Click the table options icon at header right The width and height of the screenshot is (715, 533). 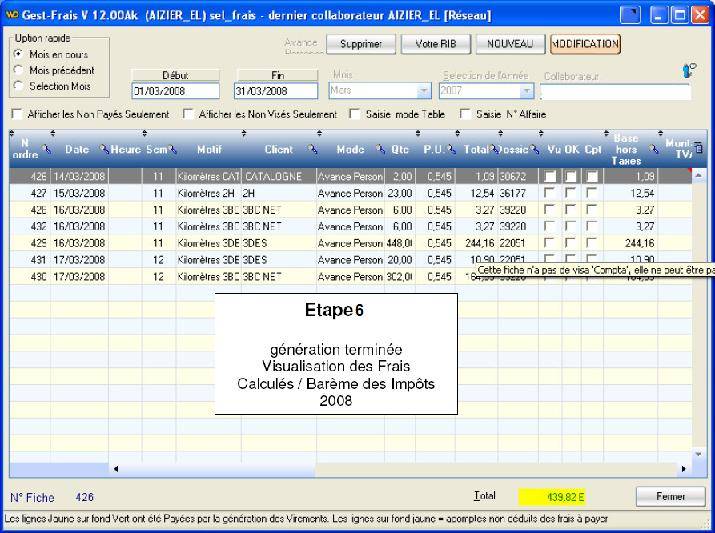[698, 148]
